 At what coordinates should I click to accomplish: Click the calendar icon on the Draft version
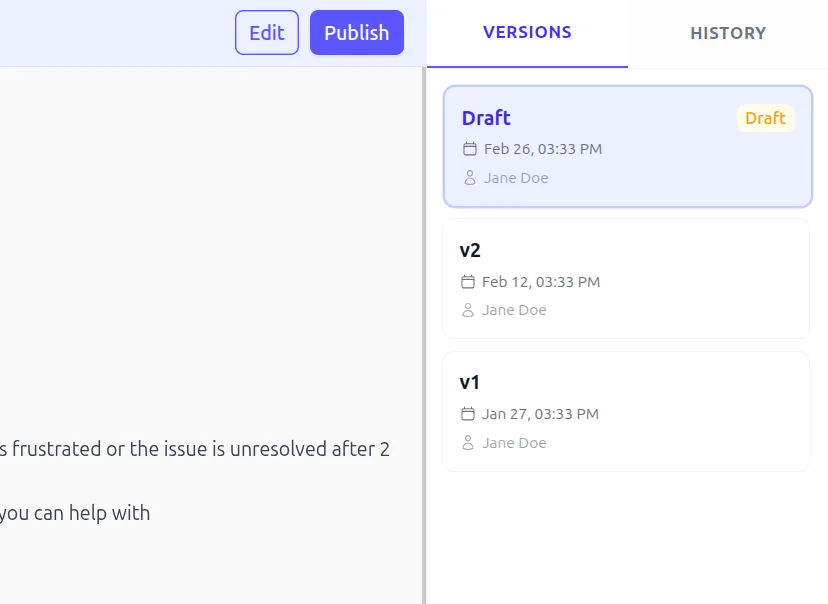pos(469,148)
